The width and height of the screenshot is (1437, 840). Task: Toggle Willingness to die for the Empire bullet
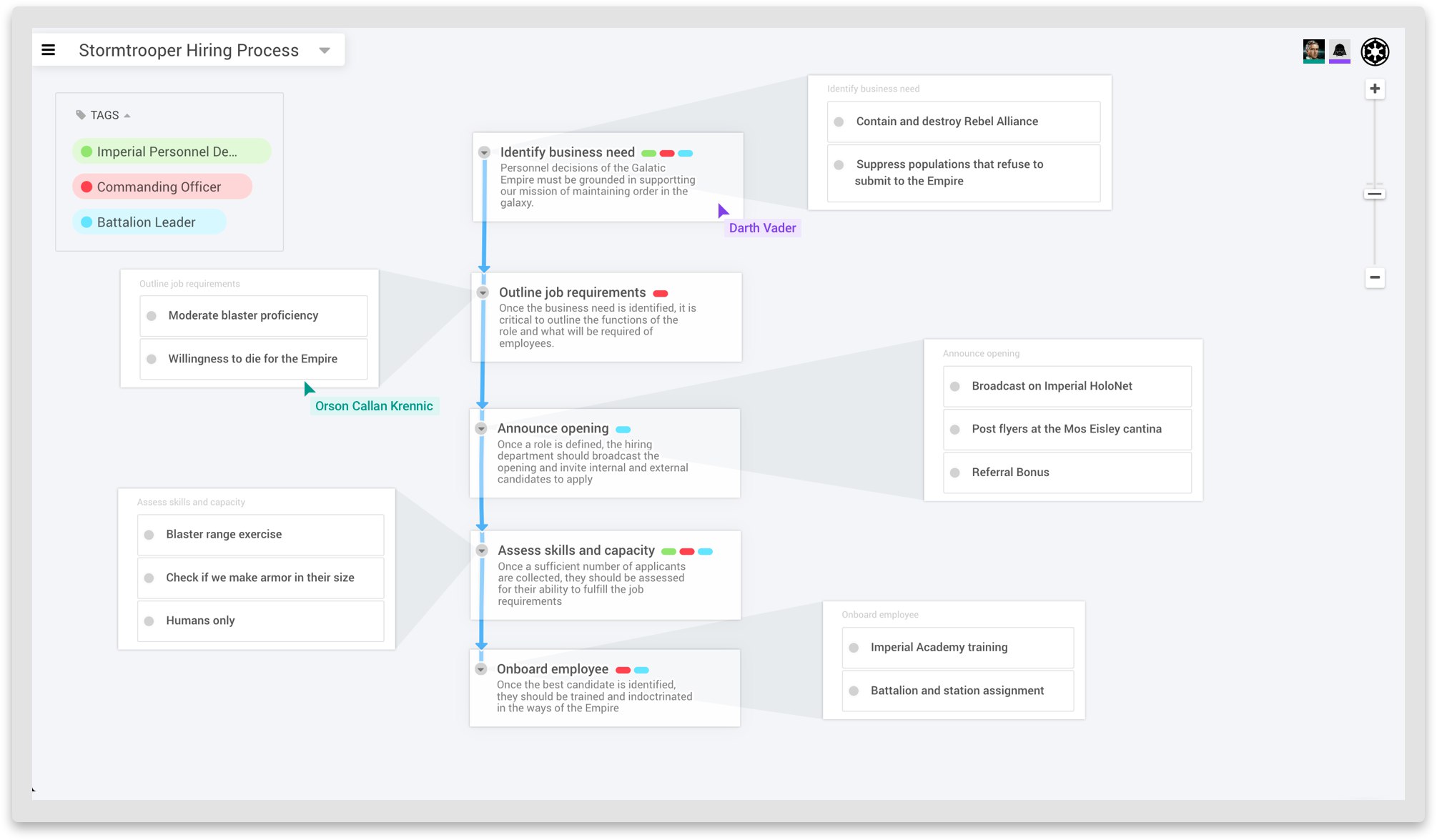pos(152,359)
